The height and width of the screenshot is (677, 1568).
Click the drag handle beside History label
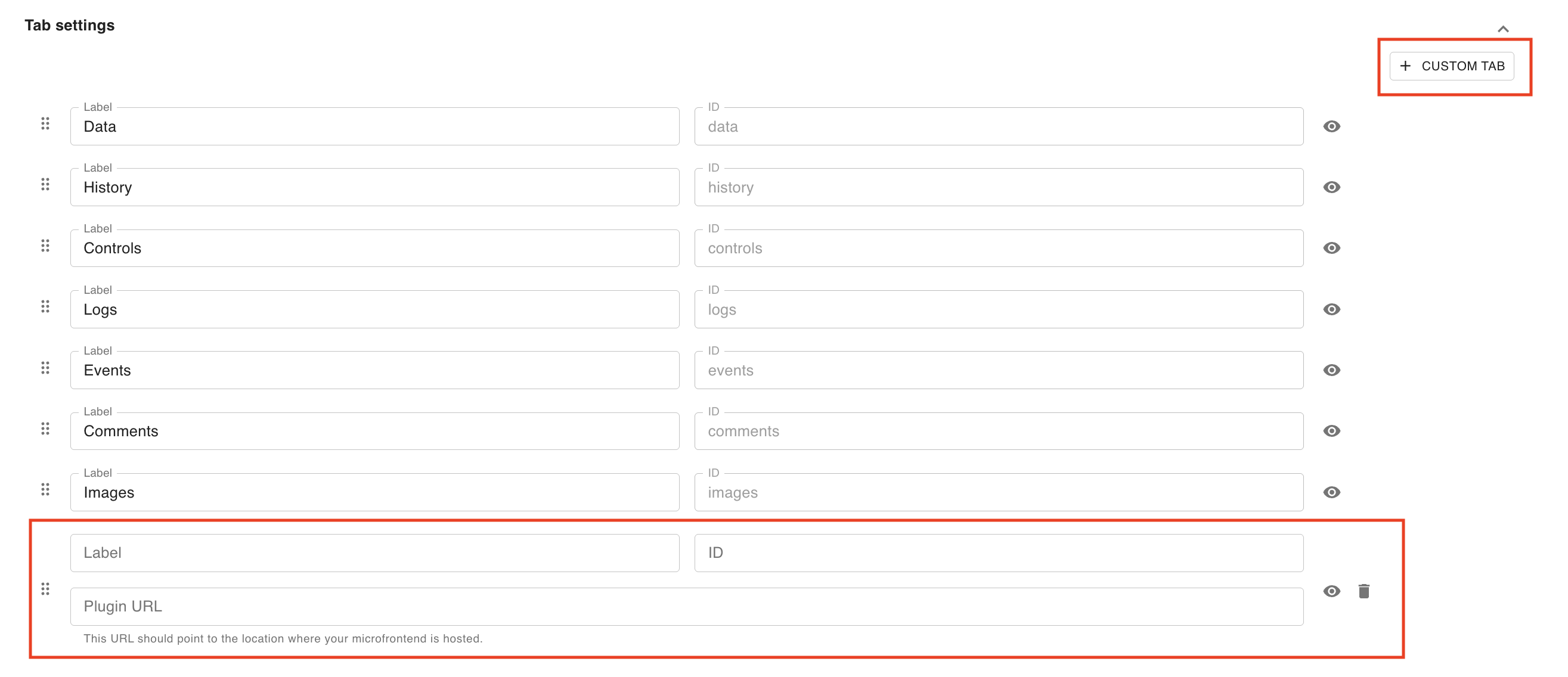coord(46,185)
